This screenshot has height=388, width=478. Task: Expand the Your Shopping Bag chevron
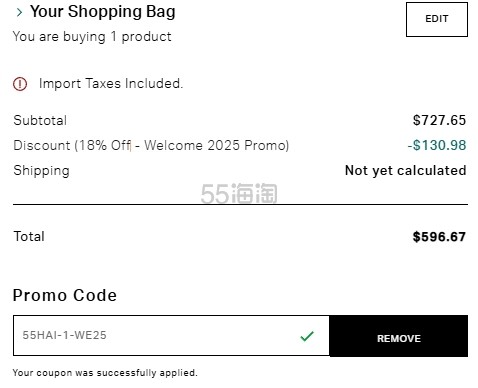pos(19,12)
